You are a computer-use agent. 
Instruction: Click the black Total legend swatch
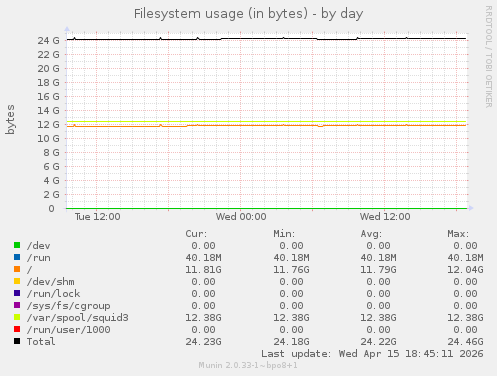[x=17, y=341]
